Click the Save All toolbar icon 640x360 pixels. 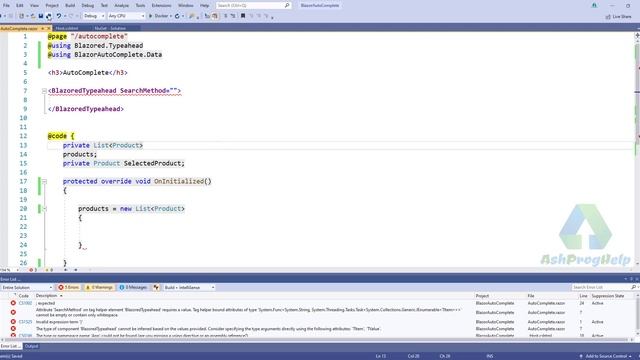(49, 16)
